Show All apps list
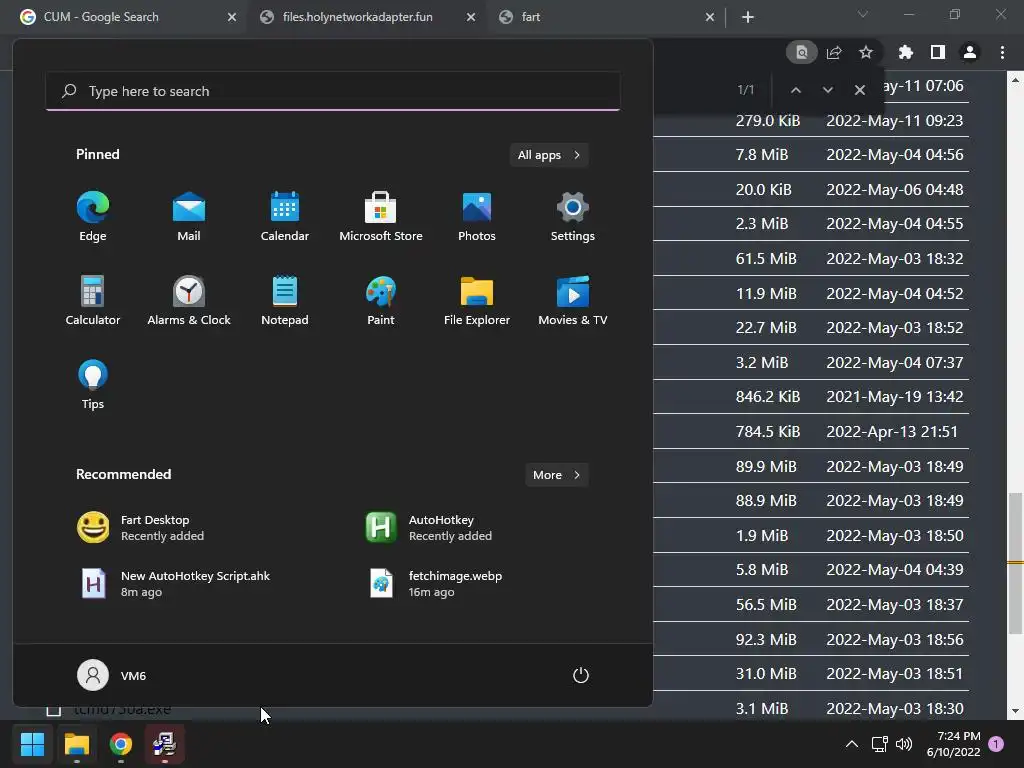 pyautogui.click(x=549, y=155)
